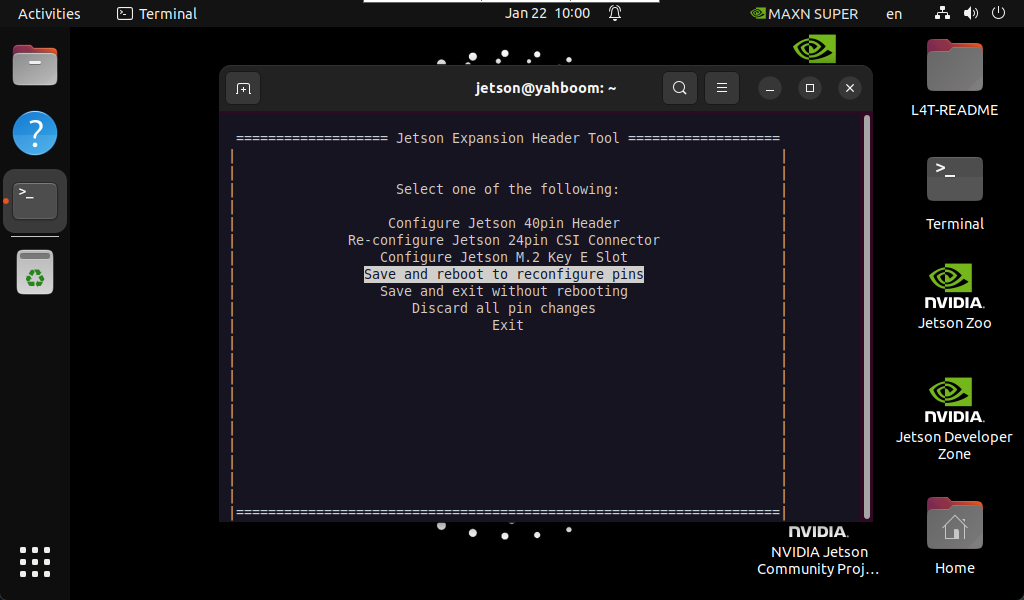
Task: Open the Jetson Zoo desktop shortcut
Action: point(954,295)
